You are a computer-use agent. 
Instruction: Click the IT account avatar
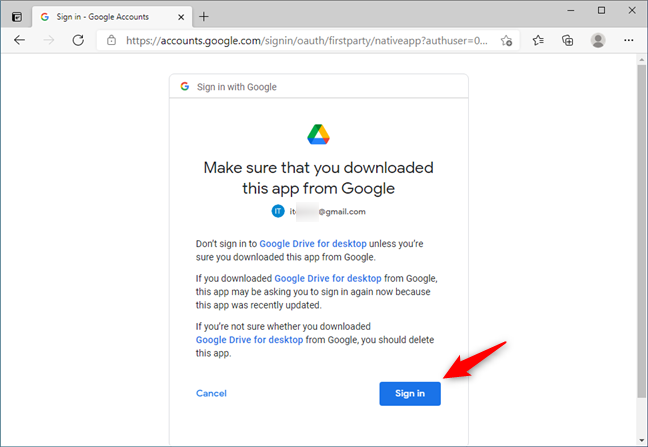click(x=278, y=211)
